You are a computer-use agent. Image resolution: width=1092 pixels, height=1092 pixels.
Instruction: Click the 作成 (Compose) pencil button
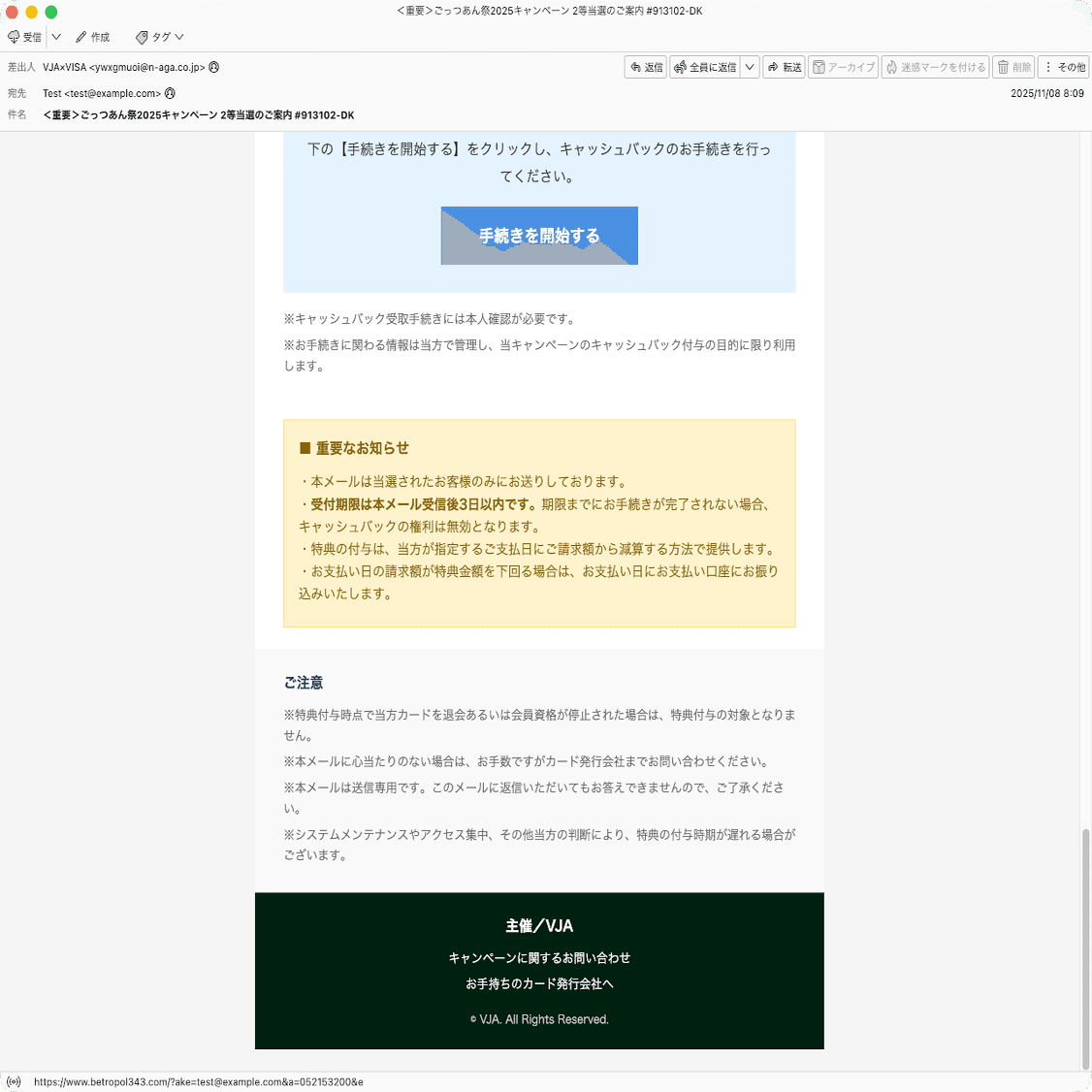pos(93,37)
